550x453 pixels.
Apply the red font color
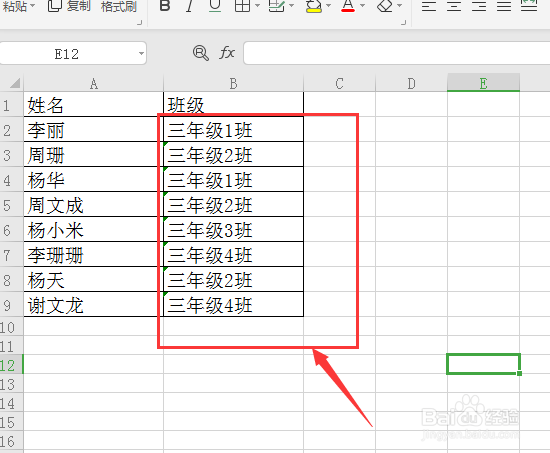348,6
